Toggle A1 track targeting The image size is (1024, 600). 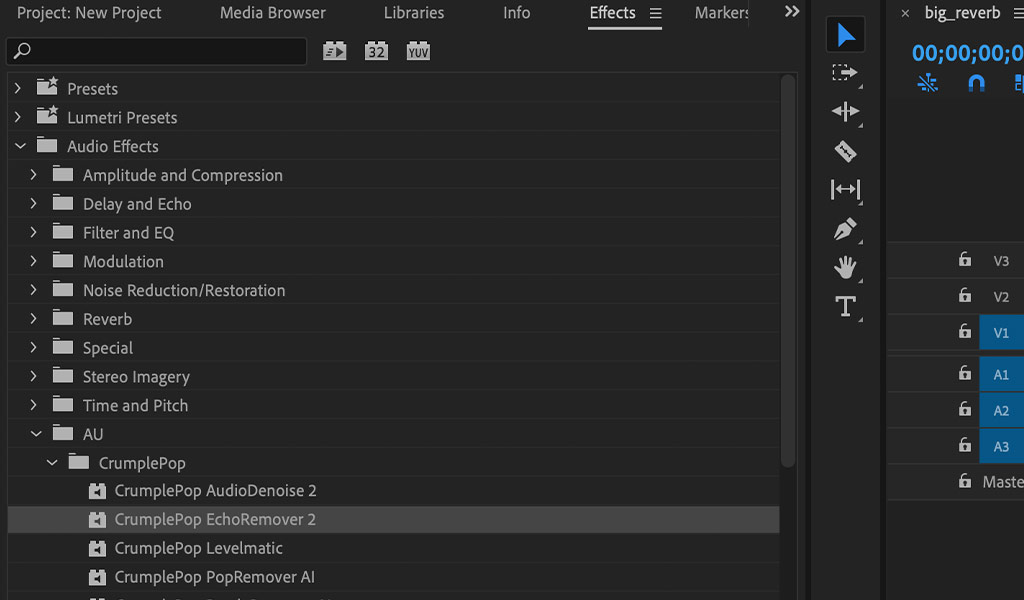click(1001, 374)
